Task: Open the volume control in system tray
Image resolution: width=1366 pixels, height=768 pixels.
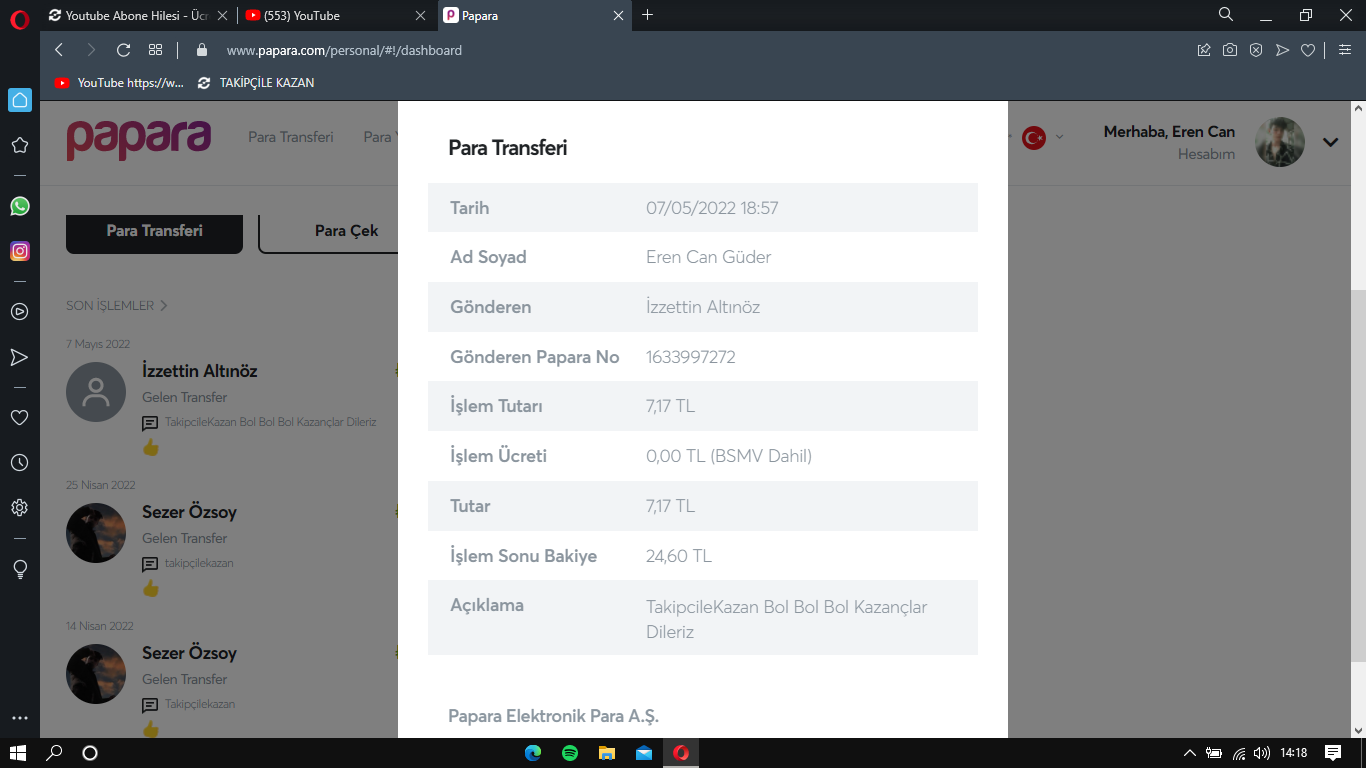Action: (x=1262, y=753)
